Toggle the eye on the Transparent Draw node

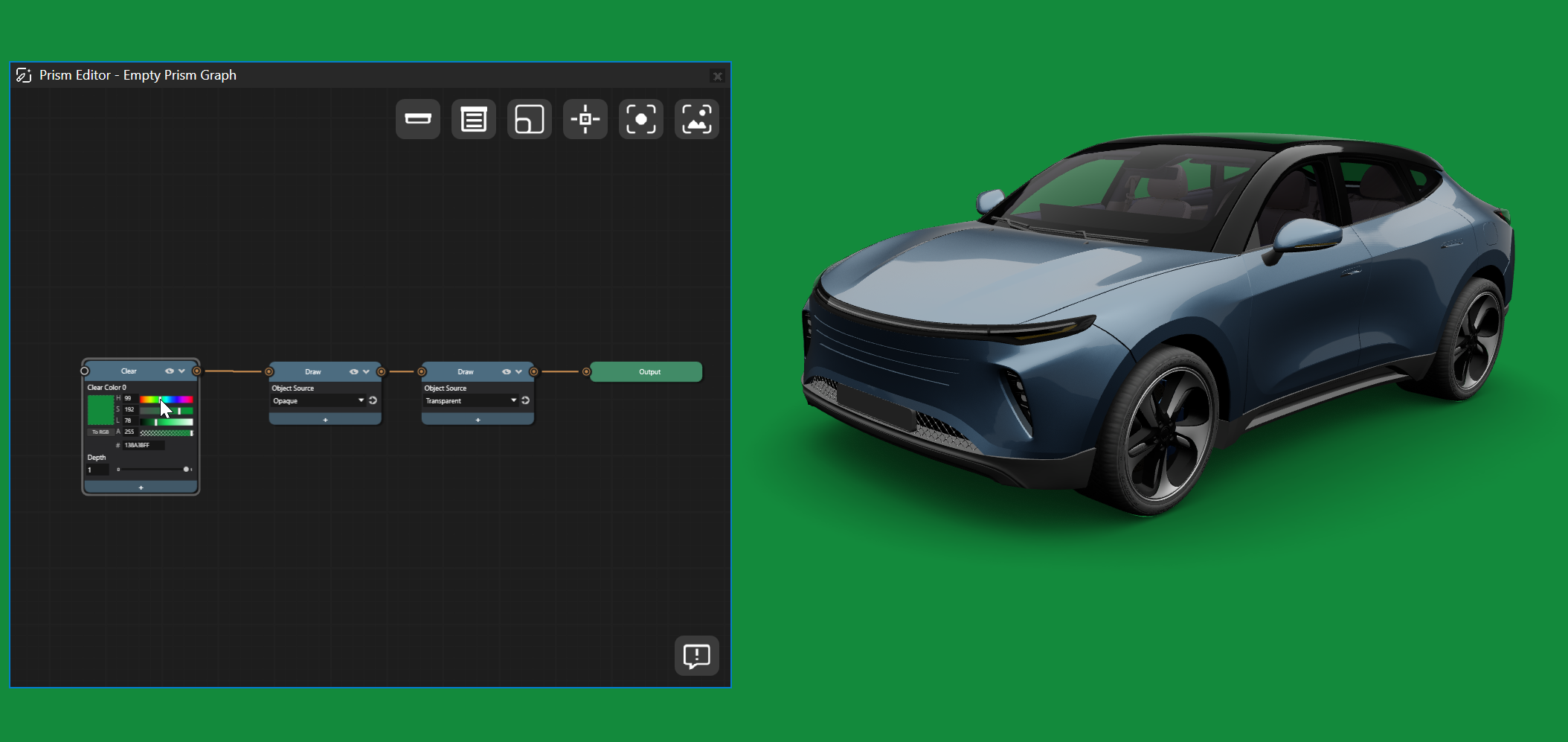(507, 371)
